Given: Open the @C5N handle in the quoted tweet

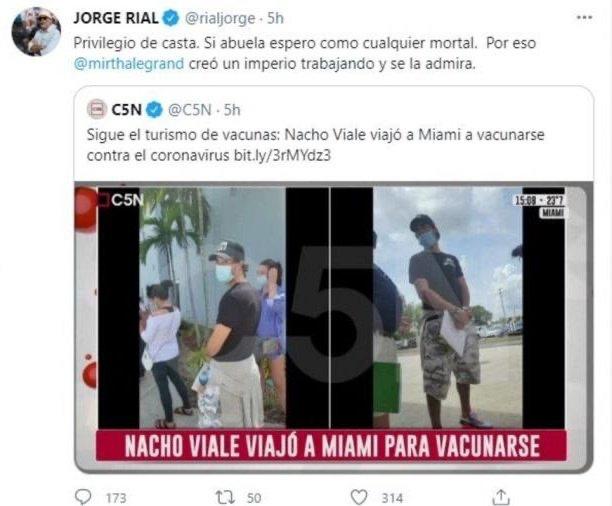Looking at the screenshot, I should click(x=189, y=110).
